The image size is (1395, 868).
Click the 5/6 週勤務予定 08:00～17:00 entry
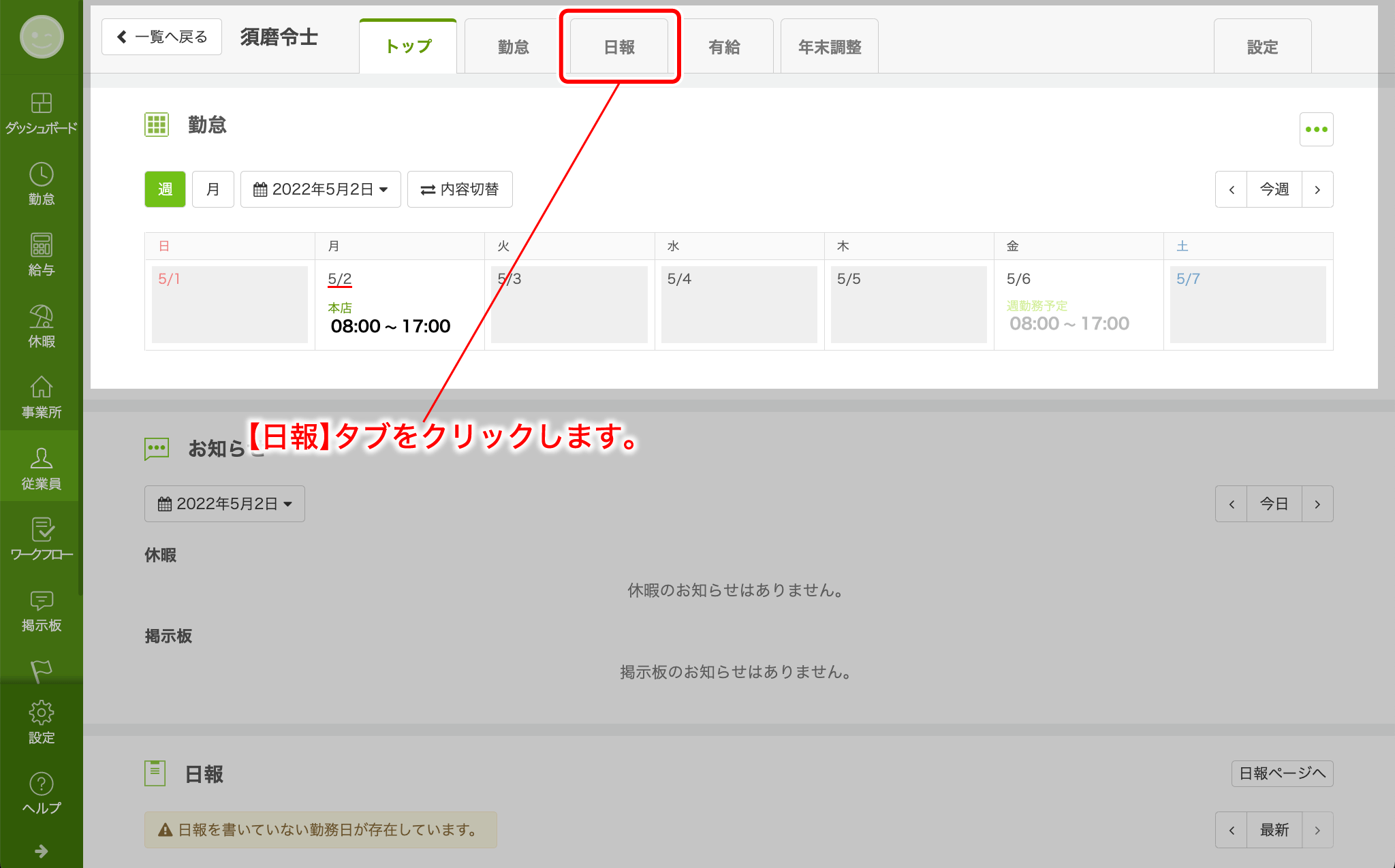click(x=1069, y=317)
